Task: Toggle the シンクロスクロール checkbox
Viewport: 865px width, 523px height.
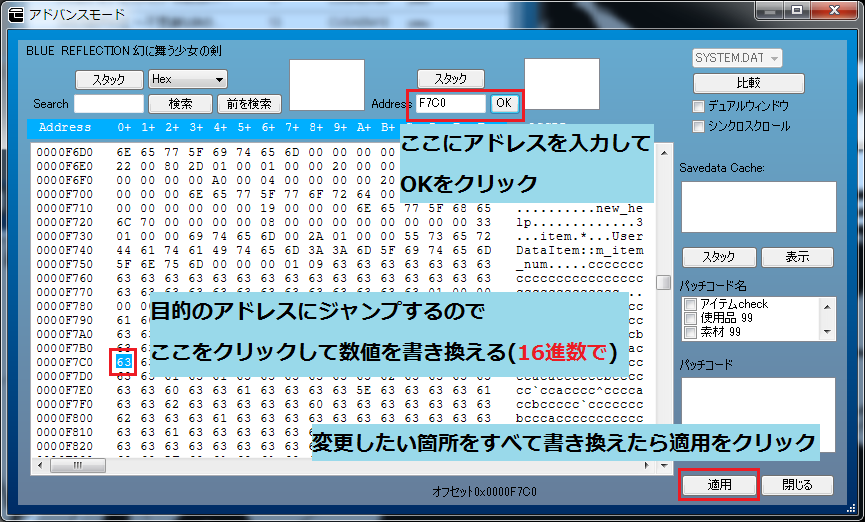Action: click(699, 127)
